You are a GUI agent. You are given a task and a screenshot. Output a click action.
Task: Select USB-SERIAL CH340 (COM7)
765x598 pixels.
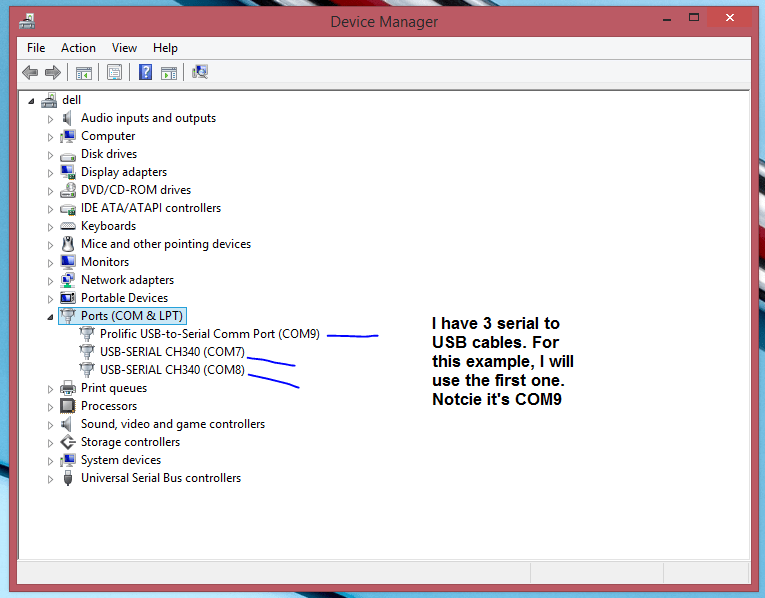[172, 352]
